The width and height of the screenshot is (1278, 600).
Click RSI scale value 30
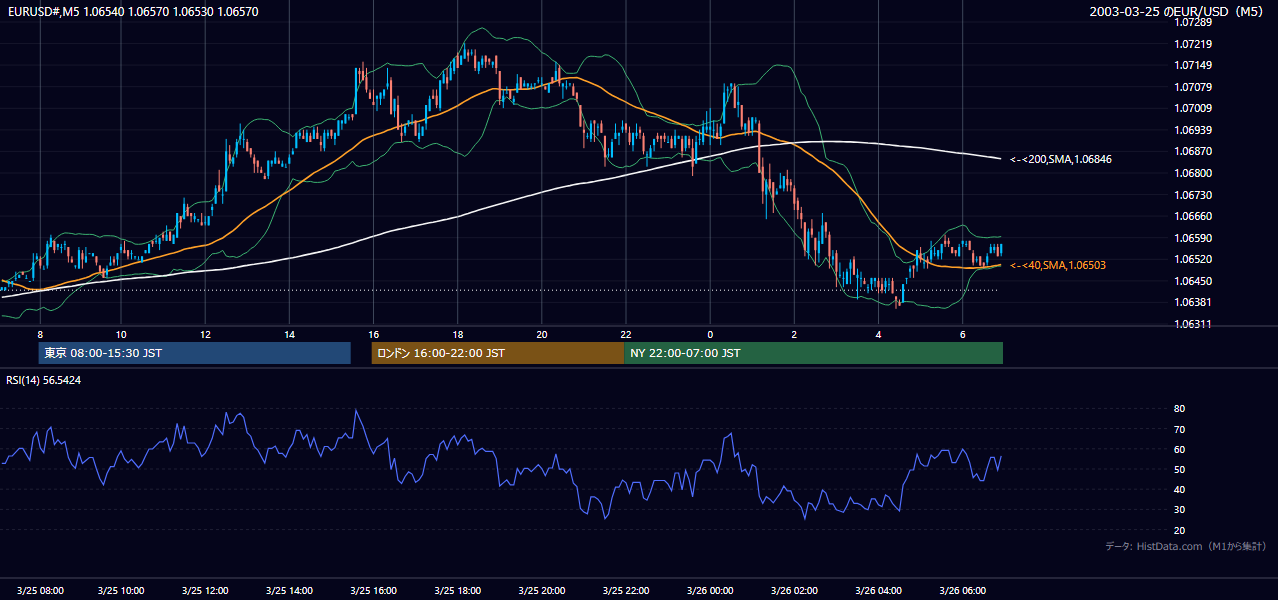[x=1179, y=510]
